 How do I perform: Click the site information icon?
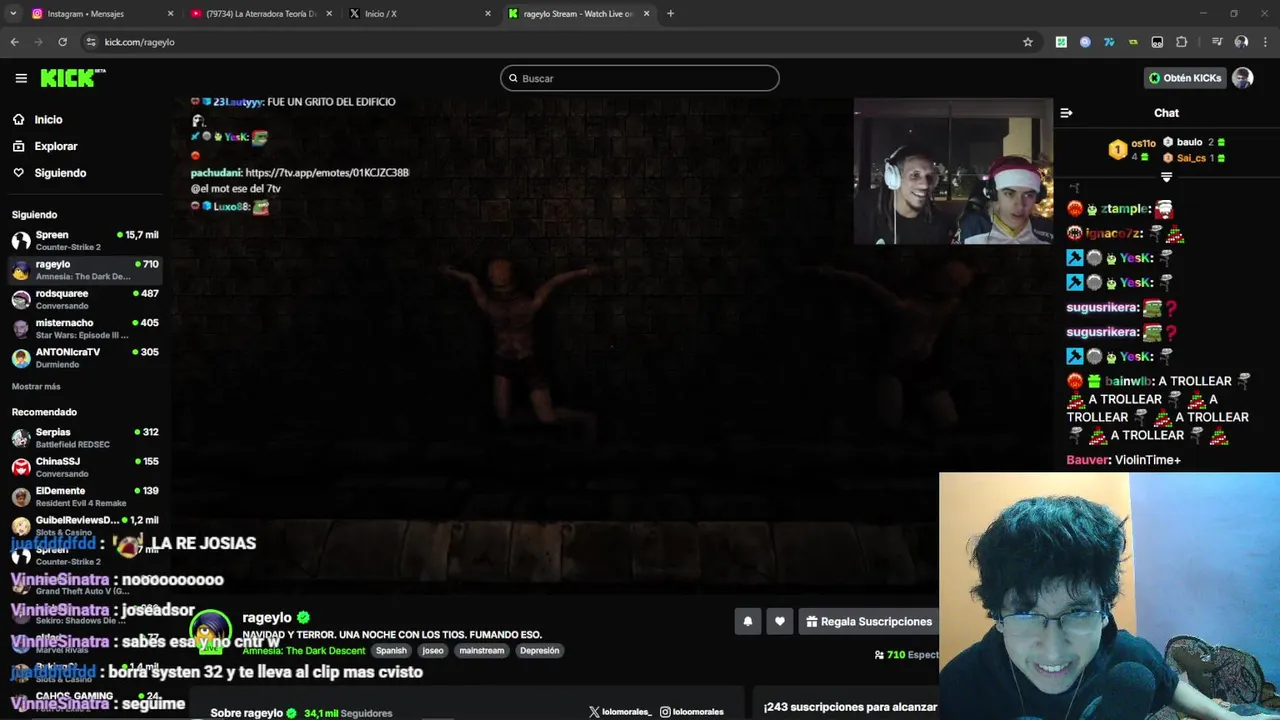click(91, 42)
